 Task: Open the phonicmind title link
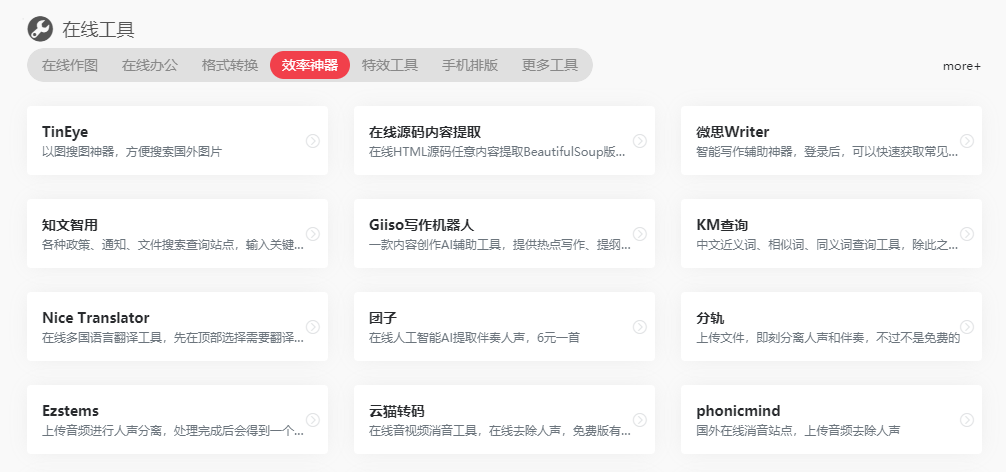click(x=738, y=411)
